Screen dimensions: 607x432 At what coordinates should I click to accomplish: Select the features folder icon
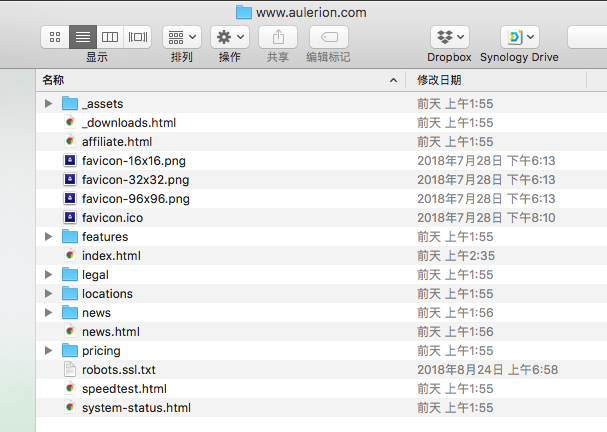[70, 237]
